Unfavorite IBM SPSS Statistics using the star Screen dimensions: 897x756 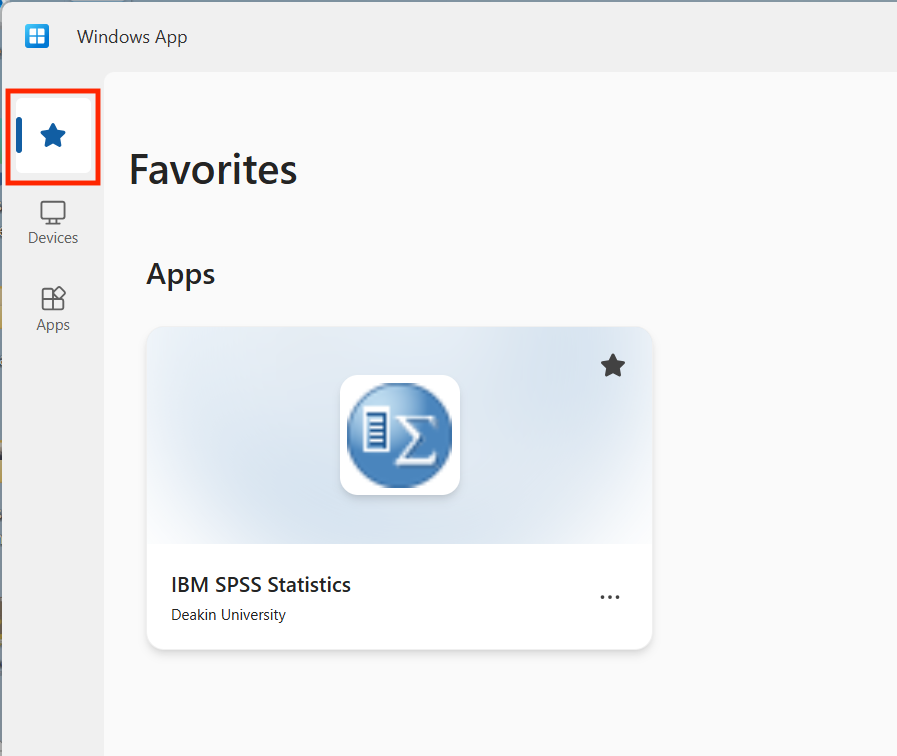click(x=612, y=365)
